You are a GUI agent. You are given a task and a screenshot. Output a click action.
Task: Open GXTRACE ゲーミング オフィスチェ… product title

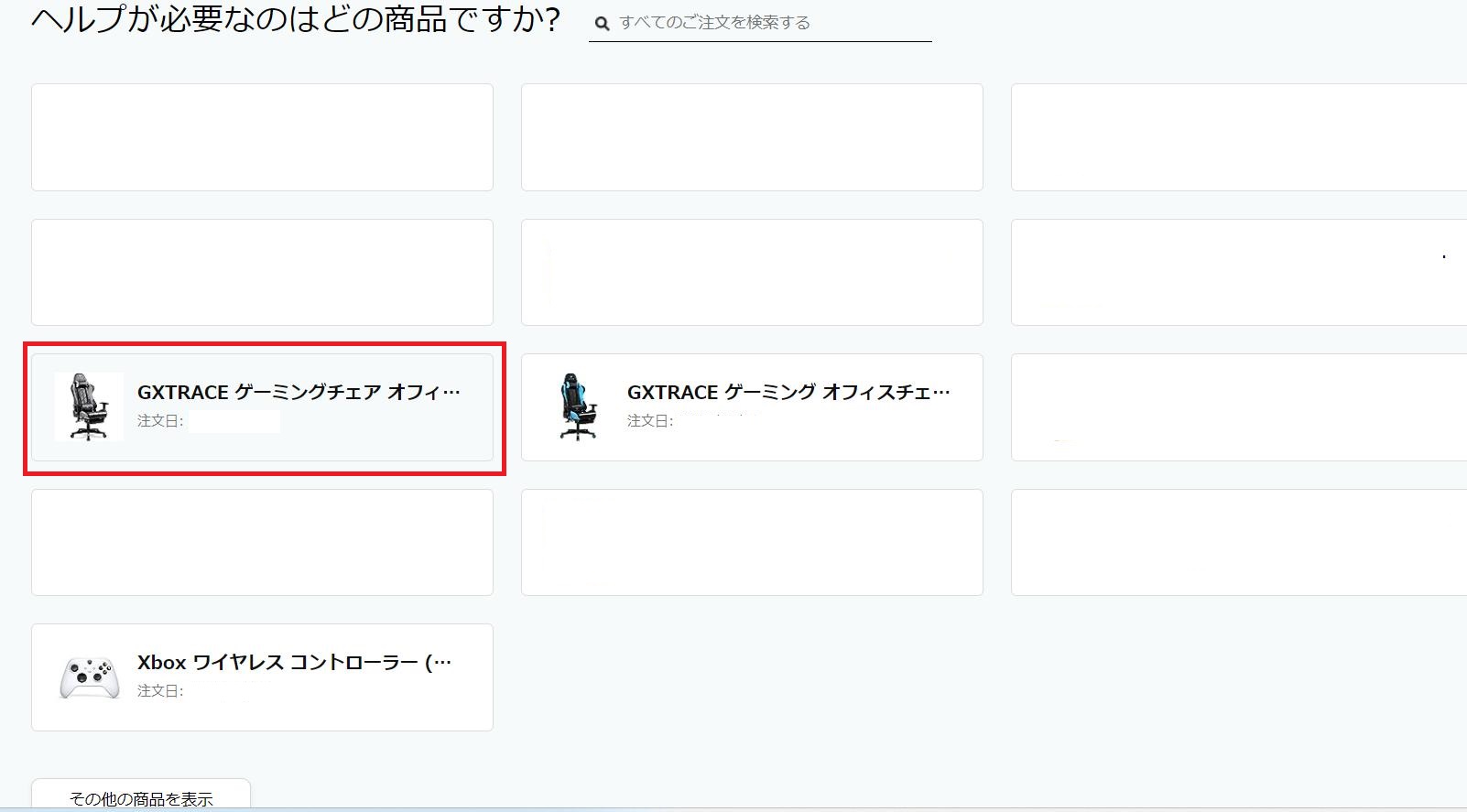click(788, 393)
